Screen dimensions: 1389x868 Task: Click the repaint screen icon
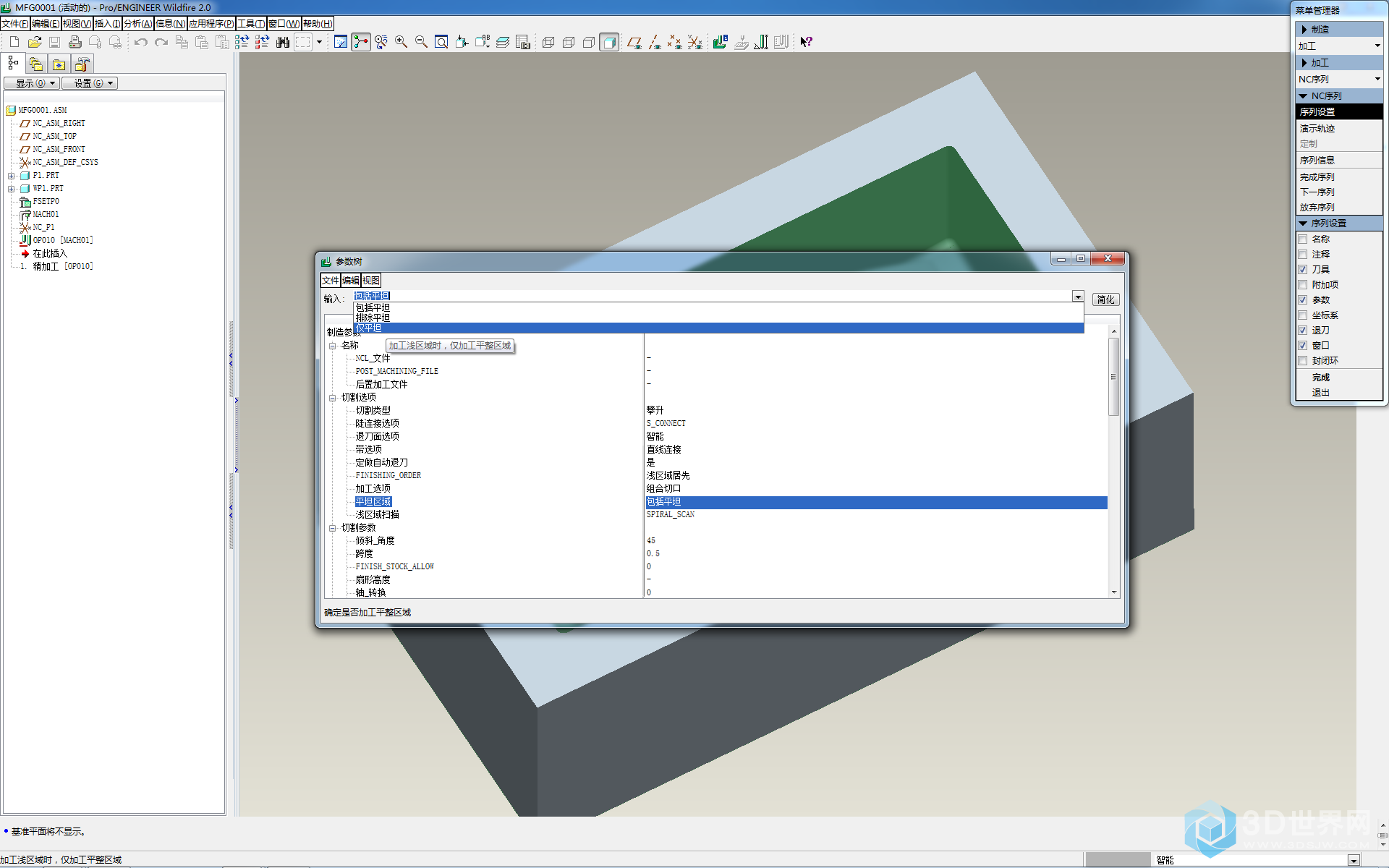[x=341, y=42]
